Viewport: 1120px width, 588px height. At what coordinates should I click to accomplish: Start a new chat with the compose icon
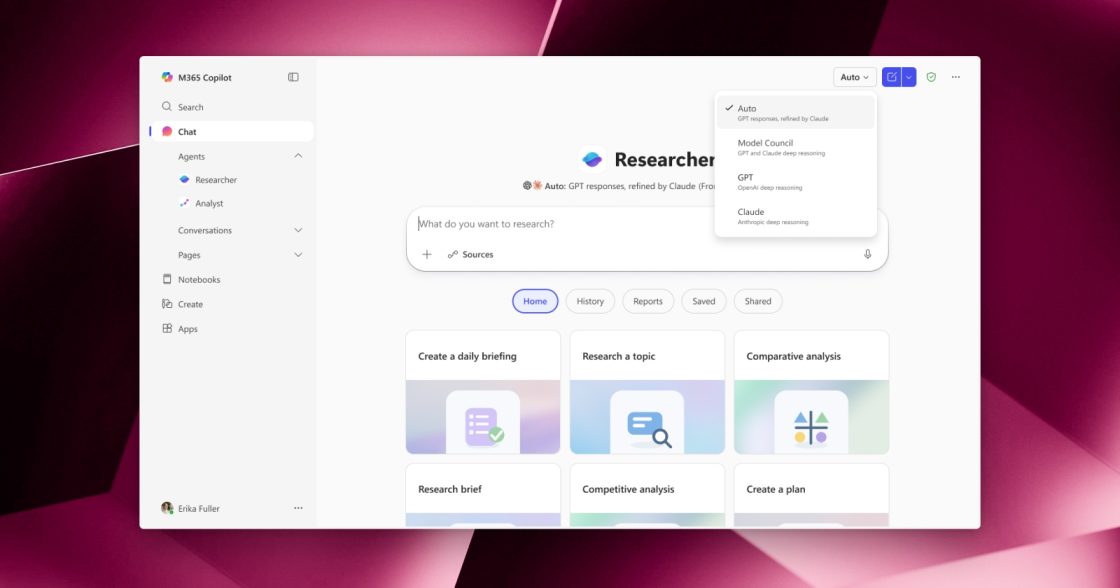(x=891, y=76)
